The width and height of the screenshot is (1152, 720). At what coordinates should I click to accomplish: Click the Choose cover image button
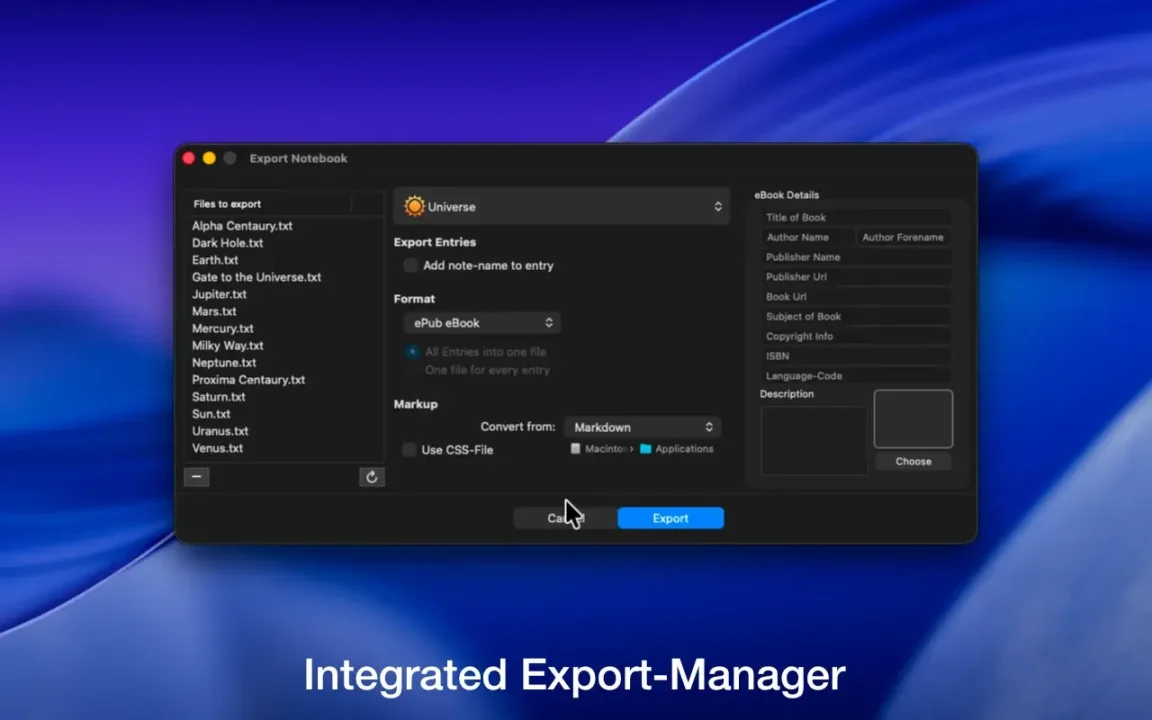pyautogui.click(x=913, y=461)
